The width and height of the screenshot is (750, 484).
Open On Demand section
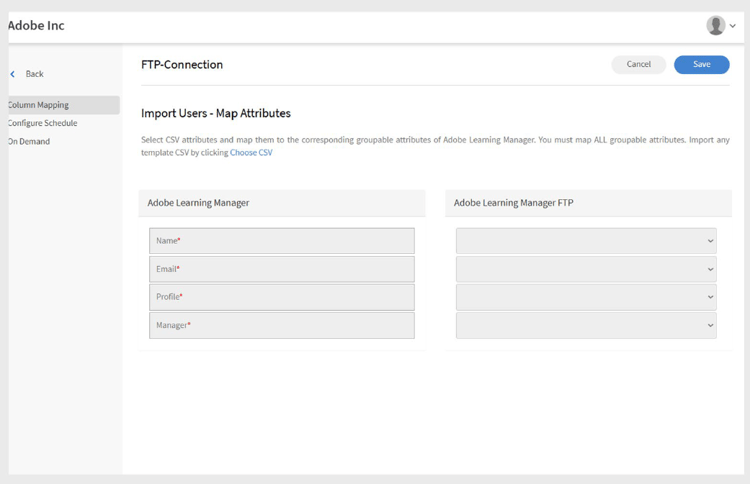click(29, 142)
